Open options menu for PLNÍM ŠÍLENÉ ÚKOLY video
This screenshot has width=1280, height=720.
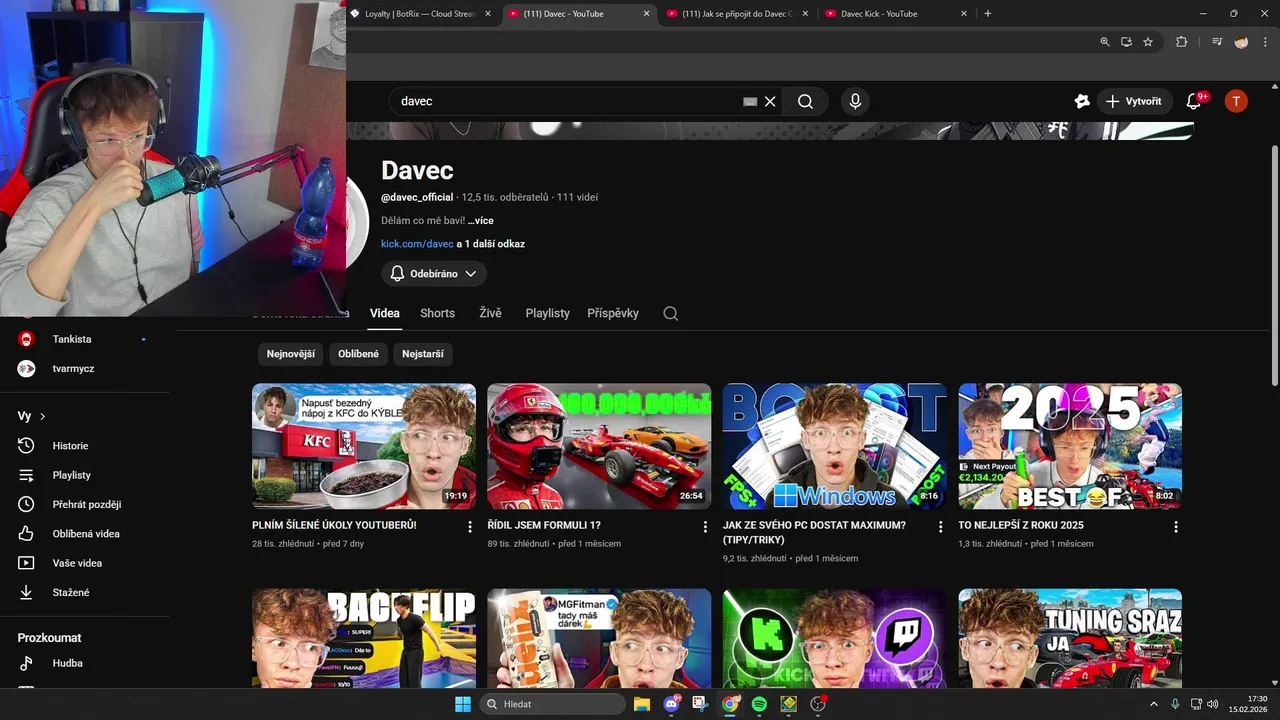tap(469, 526)
